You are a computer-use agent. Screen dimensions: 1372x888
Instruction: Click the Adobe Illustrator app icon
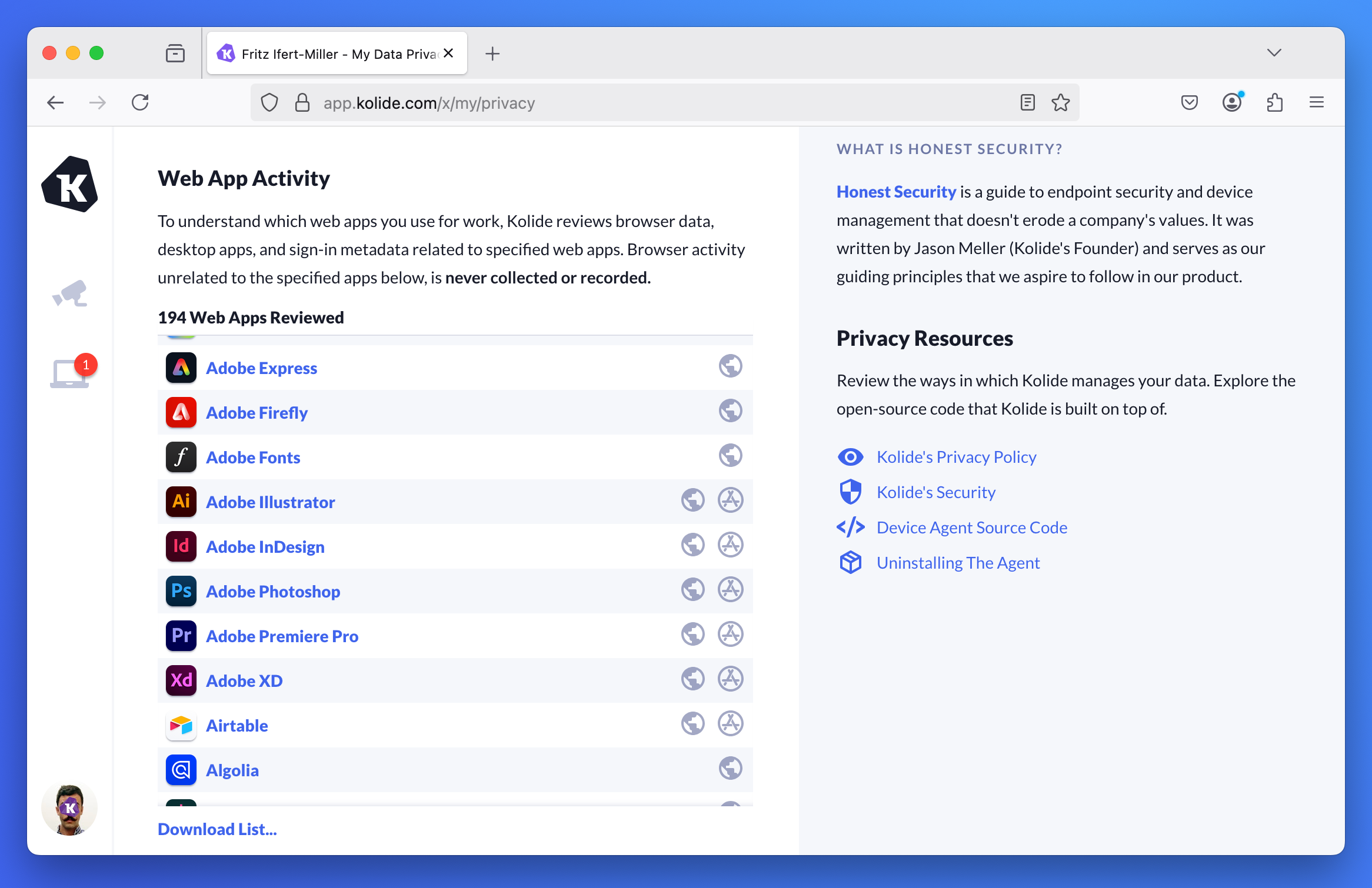pos(181,502)
